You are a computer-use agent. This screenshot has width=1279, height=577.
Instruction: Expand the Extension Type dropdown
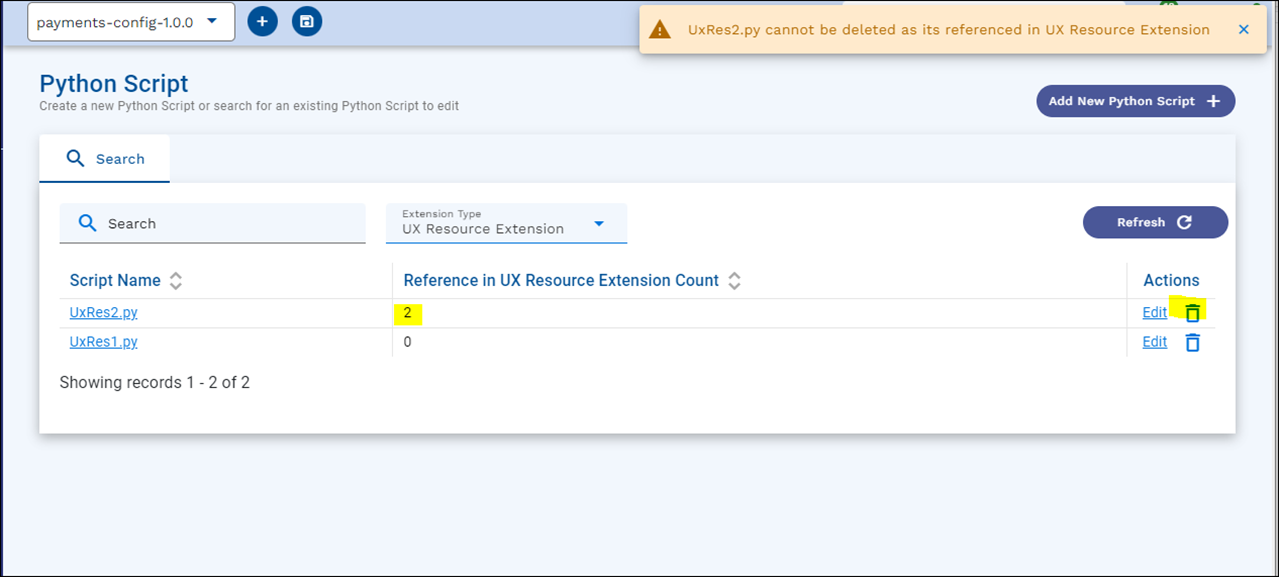tap(506, 223)
